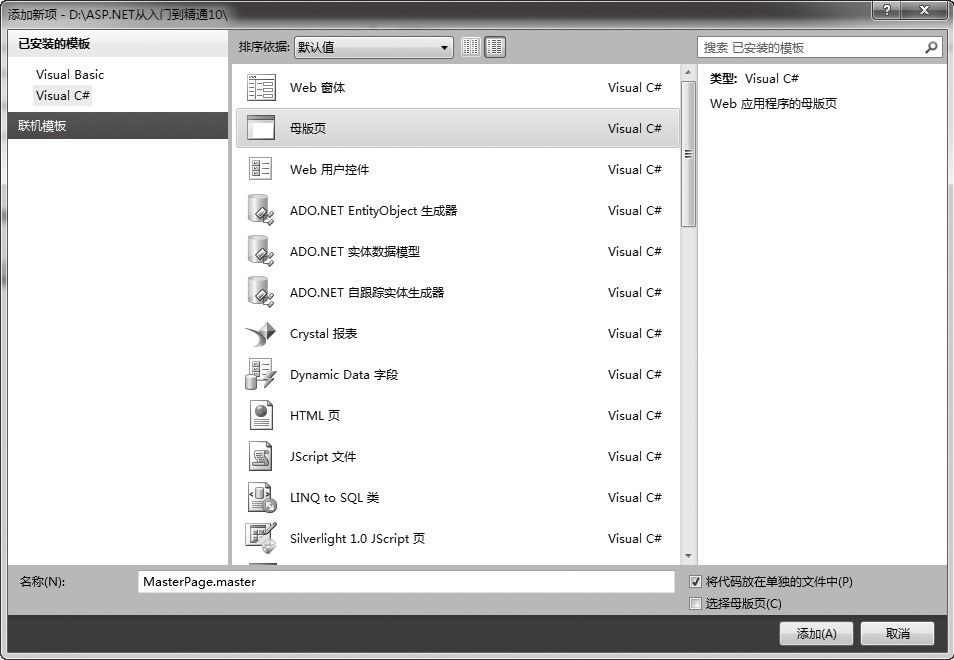Close the 添加新项 dialog

click(x=924, y=10)
